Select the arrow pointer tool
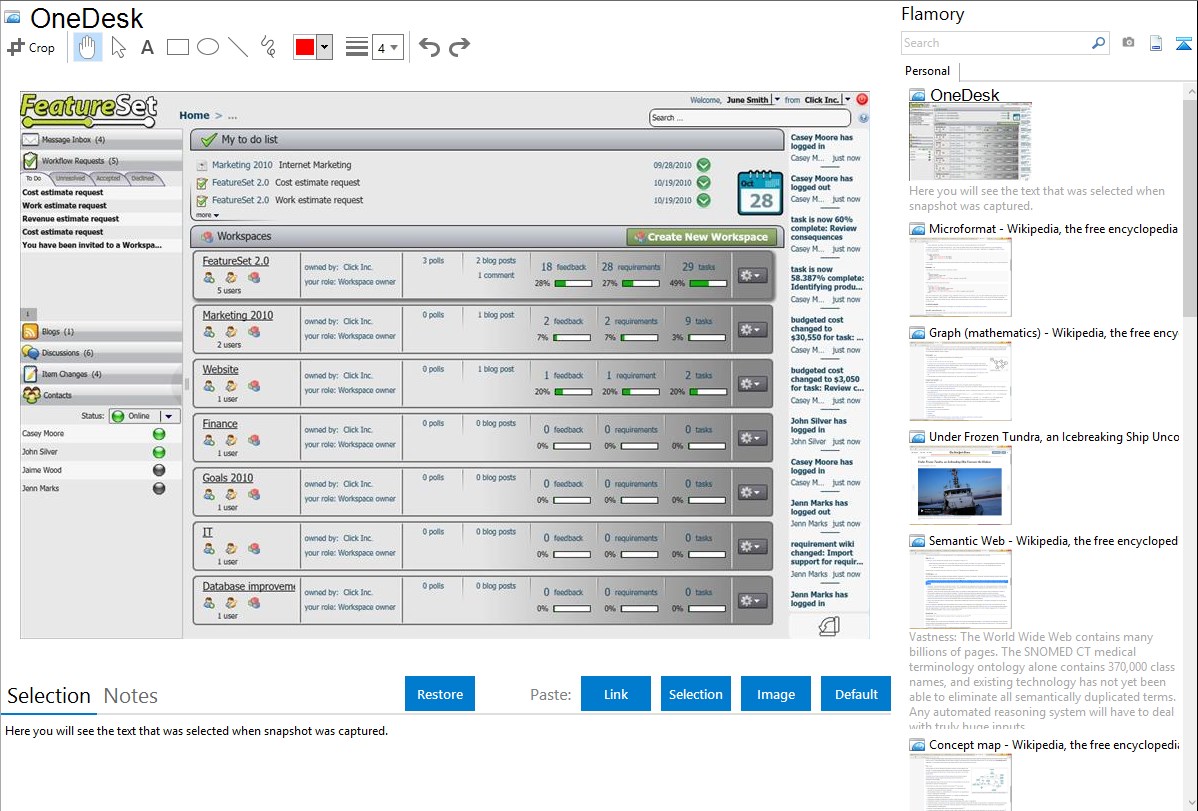1198x811 pixels. pos(118,47)
